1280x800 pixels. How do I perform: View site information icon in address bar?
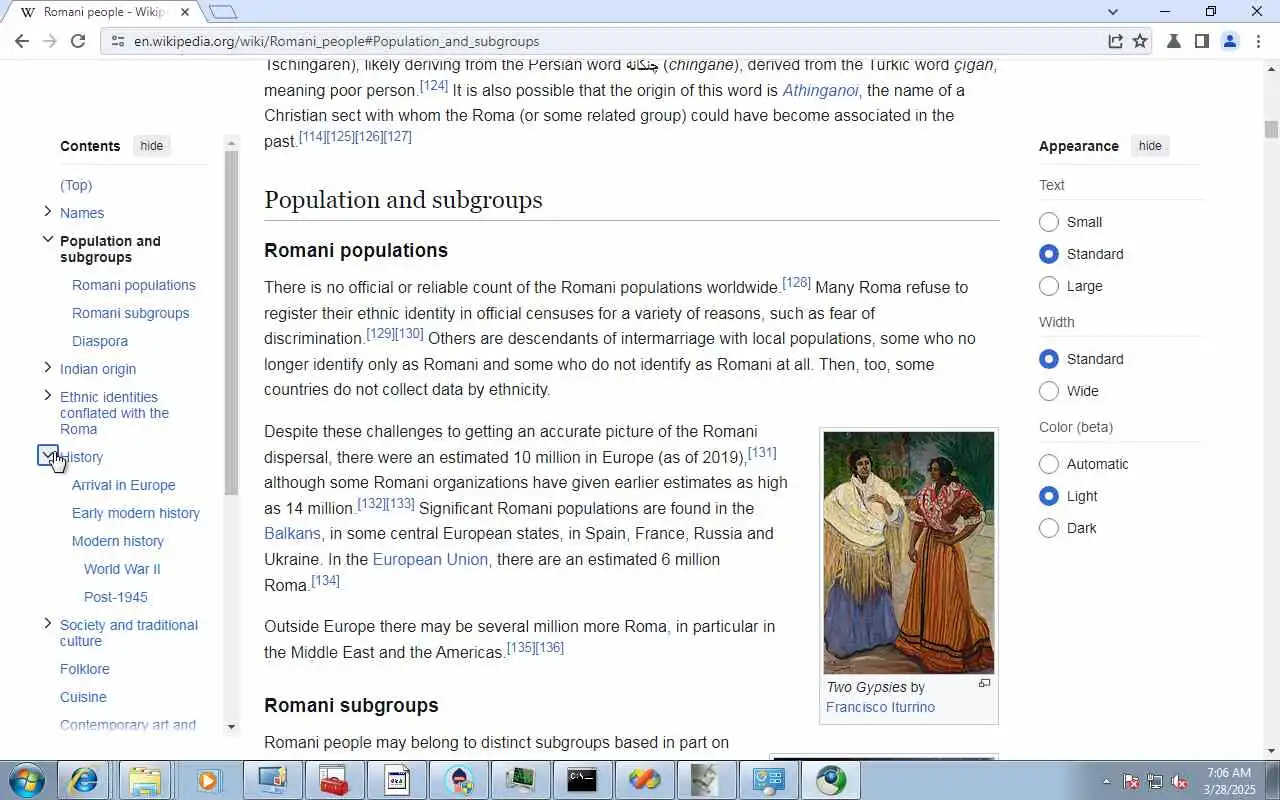point(117,41)
